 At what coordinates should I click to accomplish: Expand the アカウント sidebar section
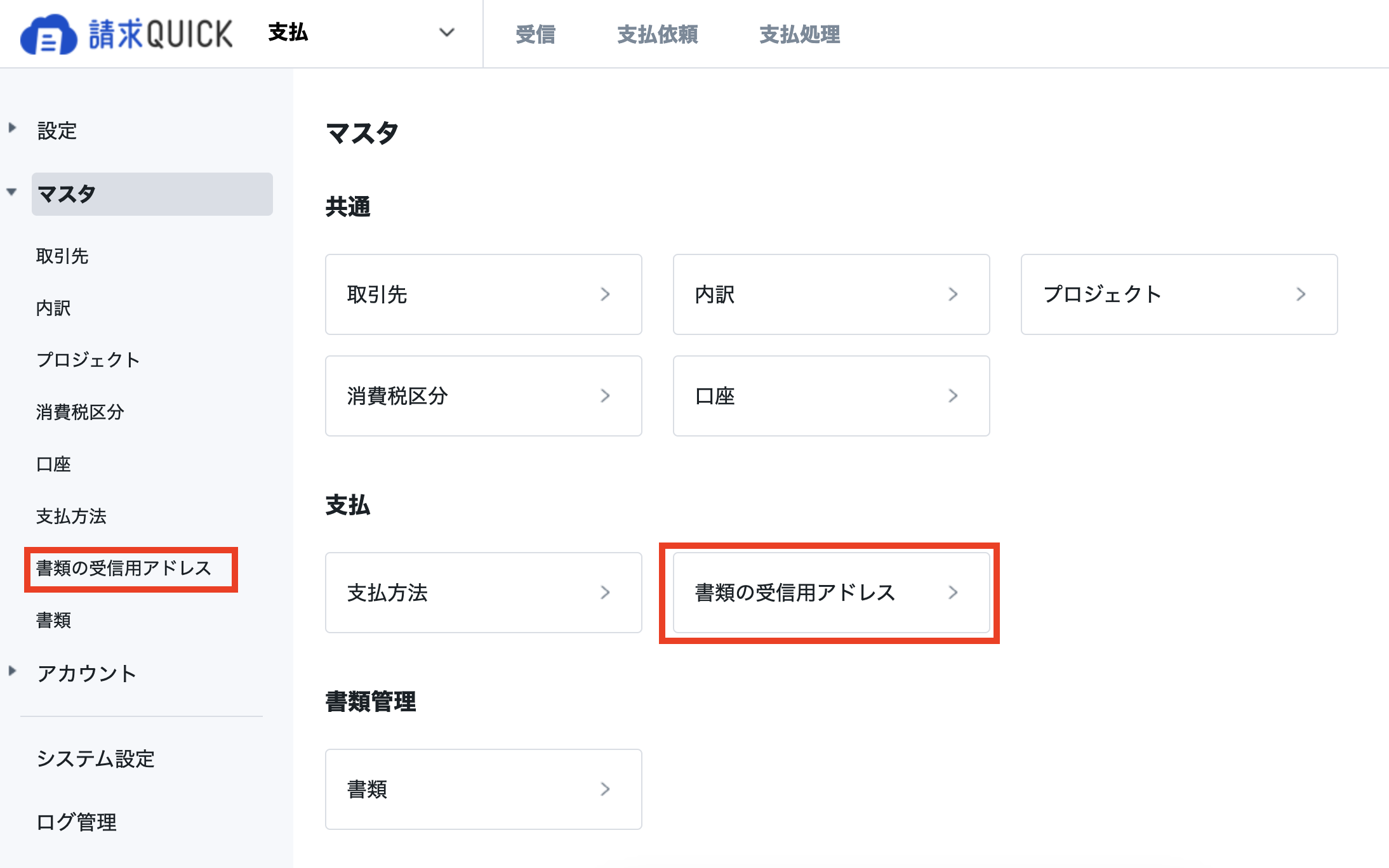tap(12, 671)
